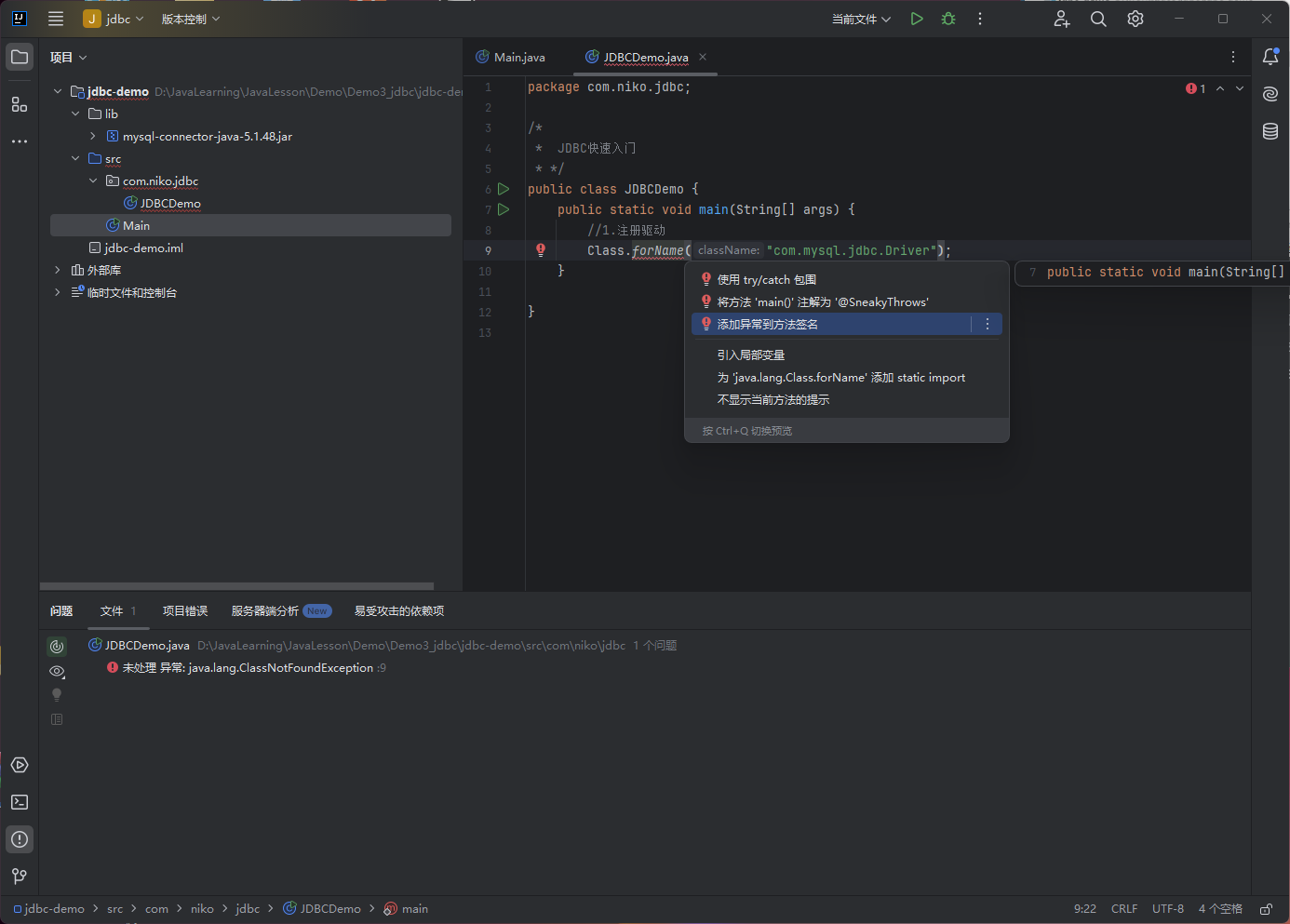Open the Structure tool window

point(20,104)
